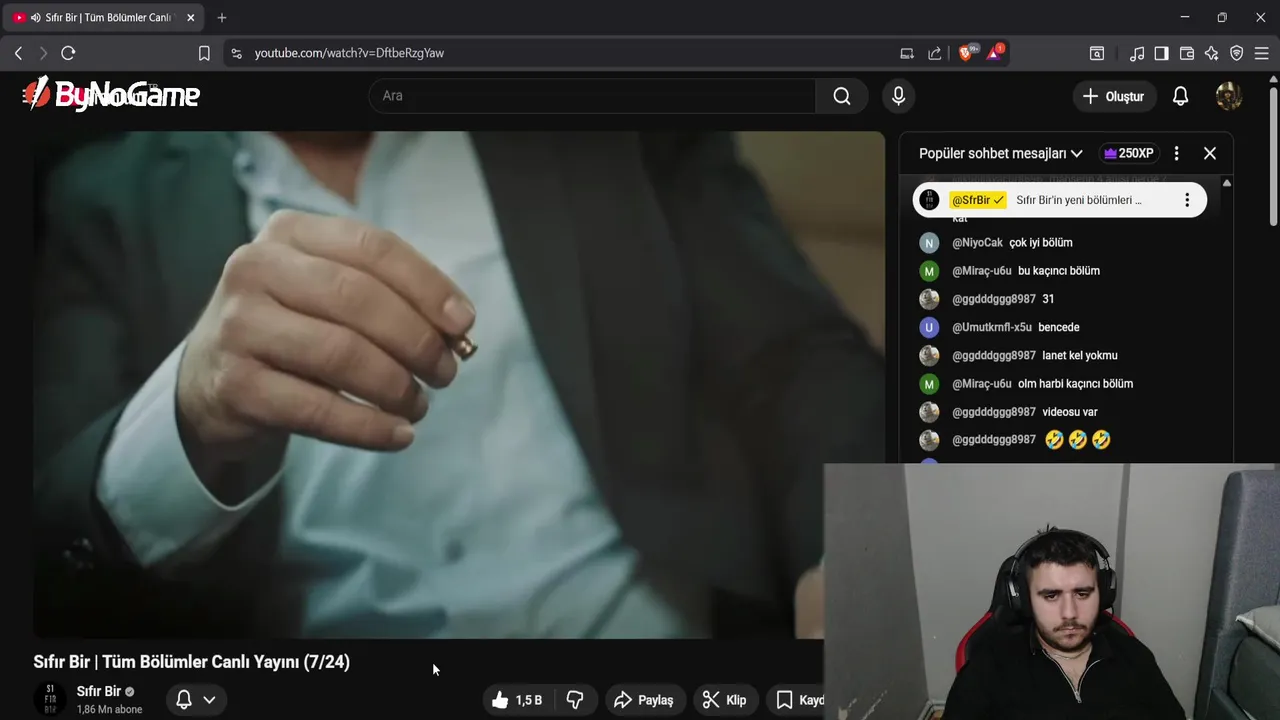Go back to the previous page

(18, 53)
